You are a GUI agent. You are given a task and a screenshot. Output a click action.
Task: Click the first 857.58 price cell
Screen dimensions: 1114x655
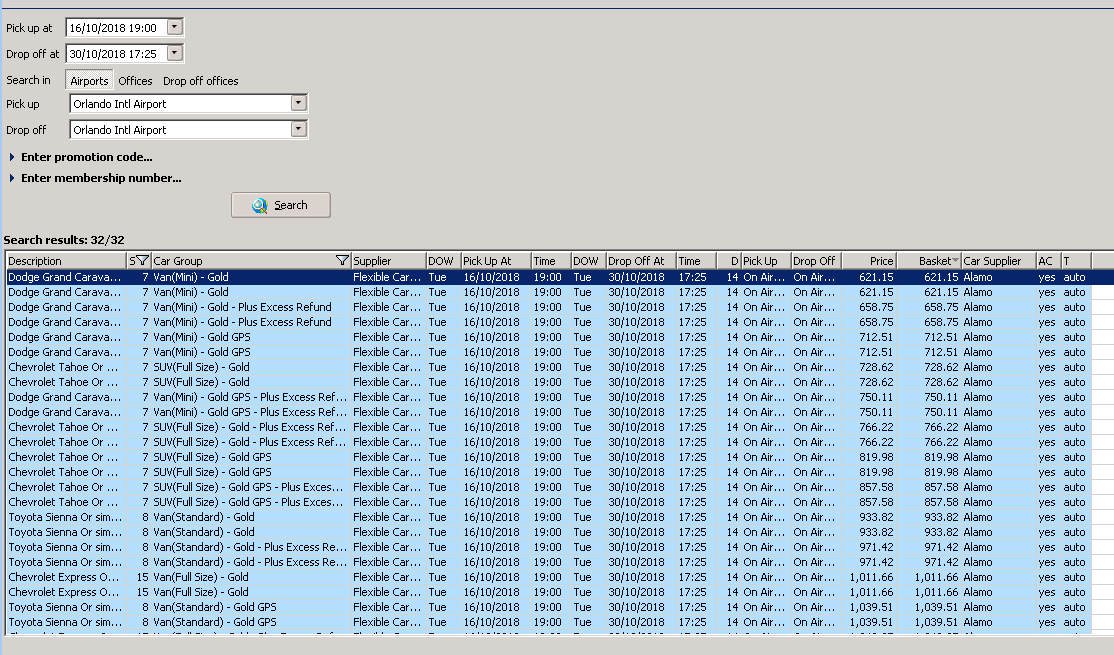868,487
